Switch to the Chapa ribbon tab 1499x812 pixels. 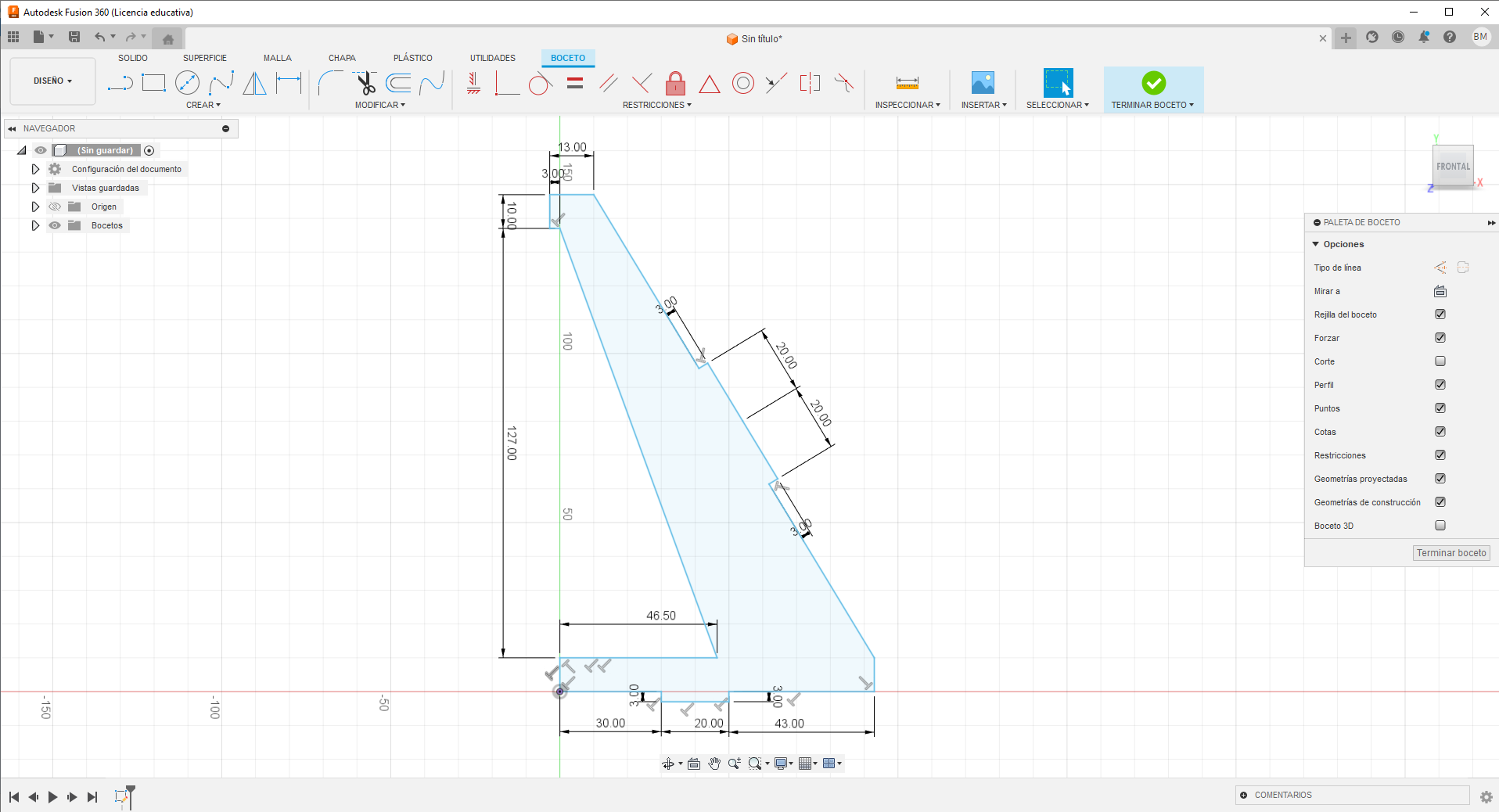click(x=342, y=57)
